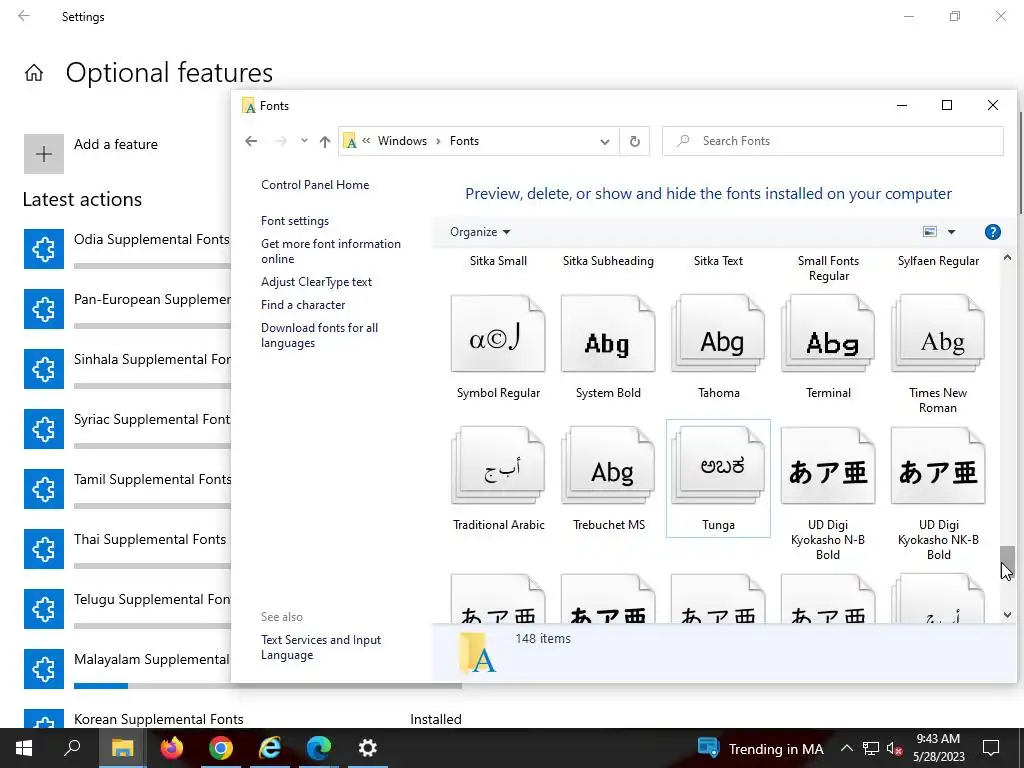Click the scroll up arrow in Fonts list
This screenshot has width=1024, height=768.
(1007, 258)
